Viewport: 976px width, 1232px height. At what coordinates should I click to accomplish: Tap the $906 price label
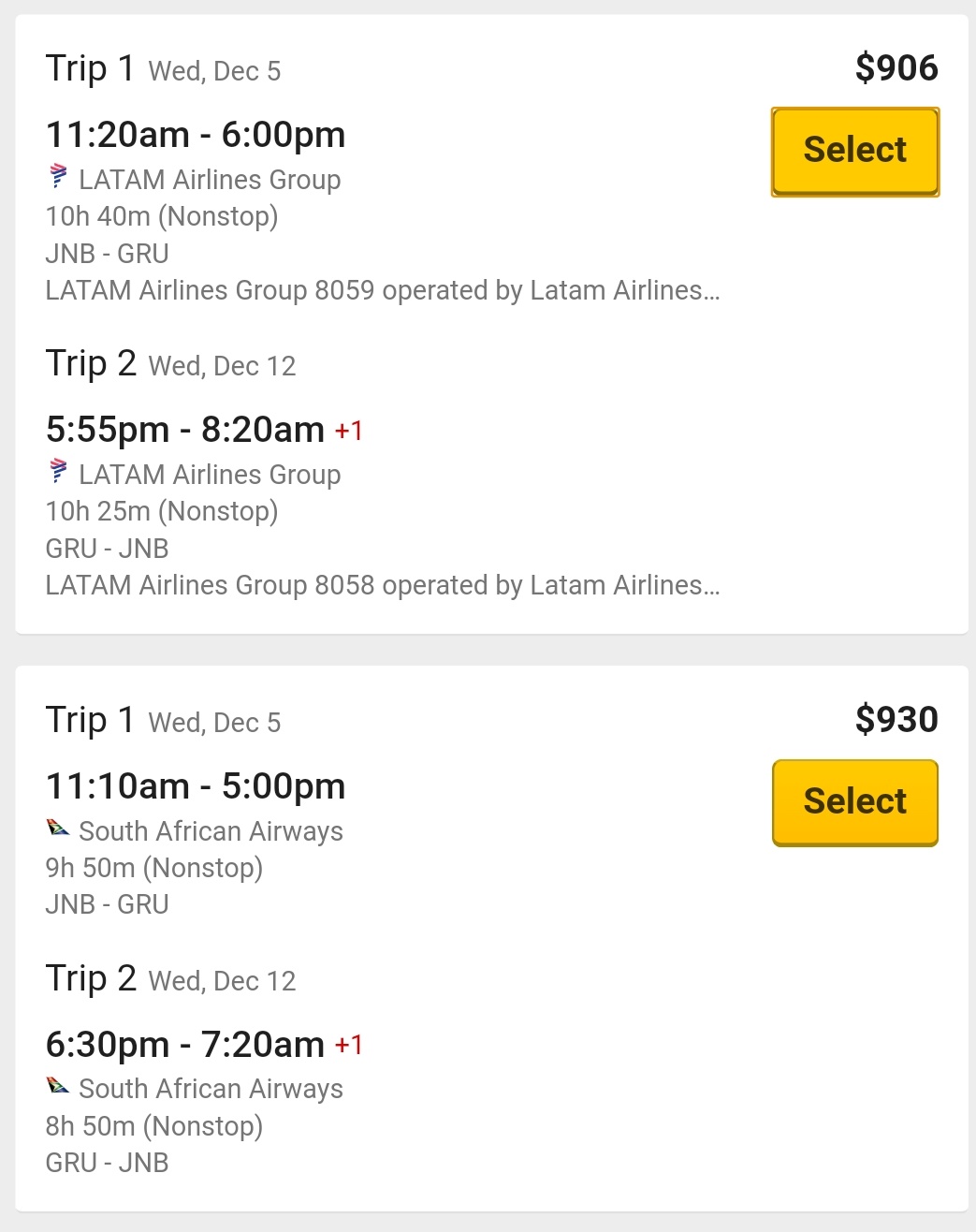896,68
